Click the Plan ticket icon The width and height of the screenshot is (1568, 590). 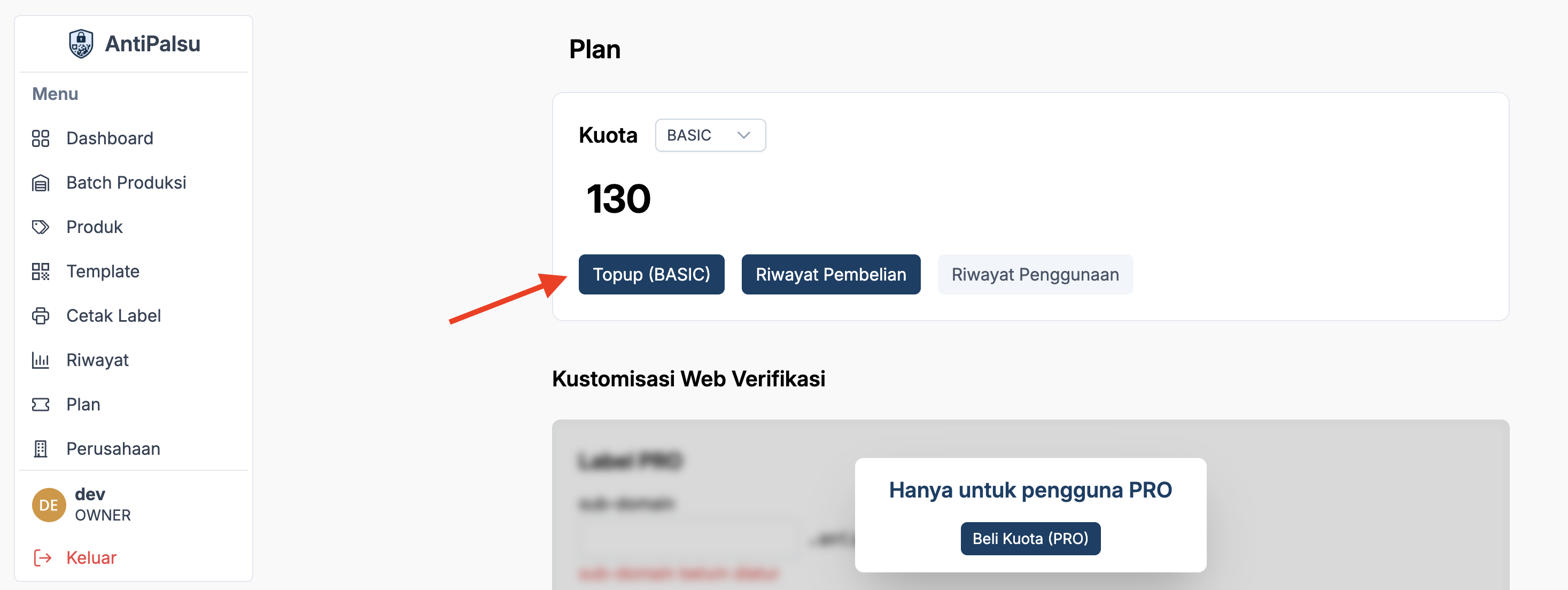(x=41, y=405)
